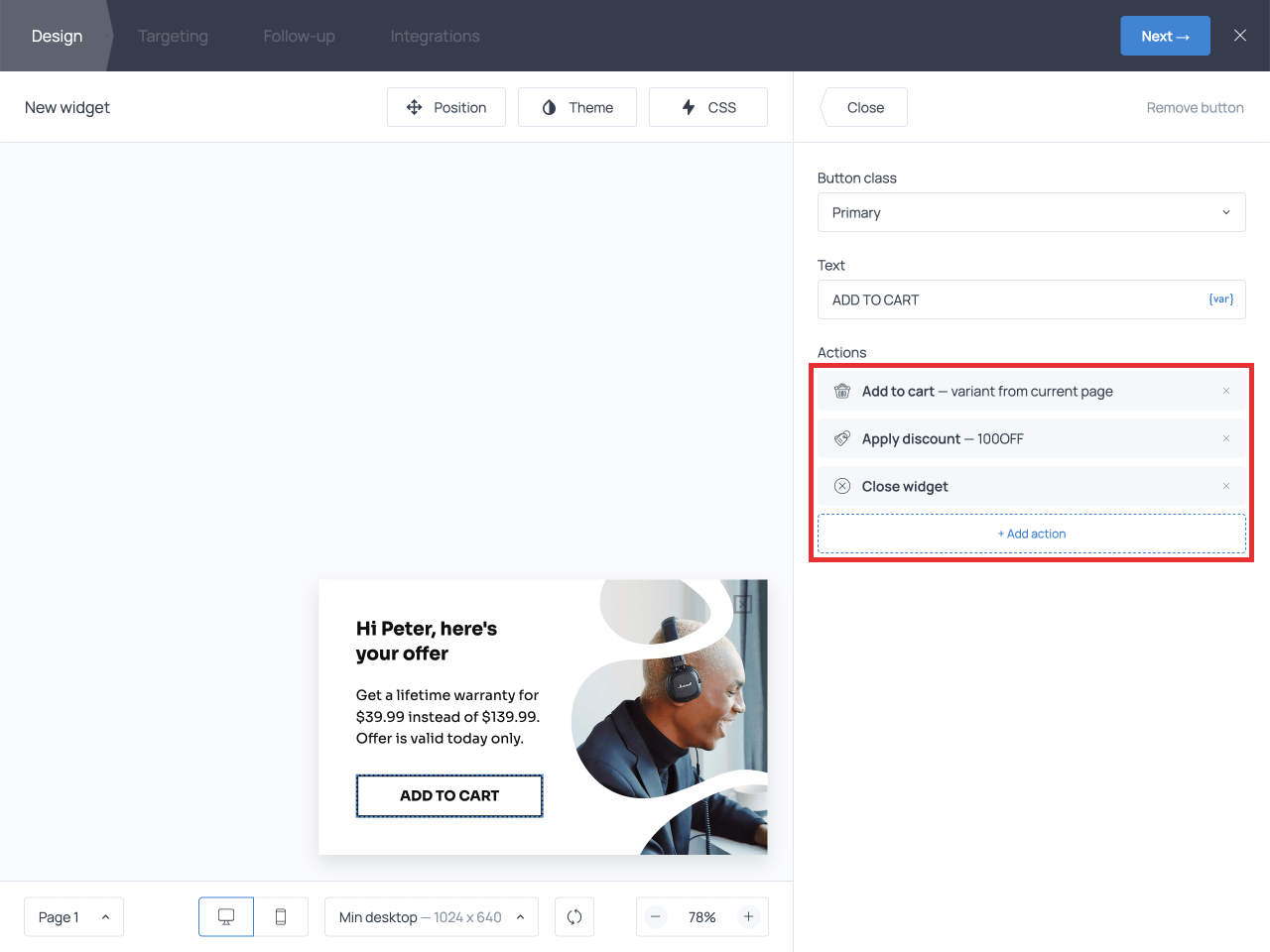The height and width of the screenshot is (952, 1270).
Task: Remove the Add to cart action
Action: pos(1226,391)
